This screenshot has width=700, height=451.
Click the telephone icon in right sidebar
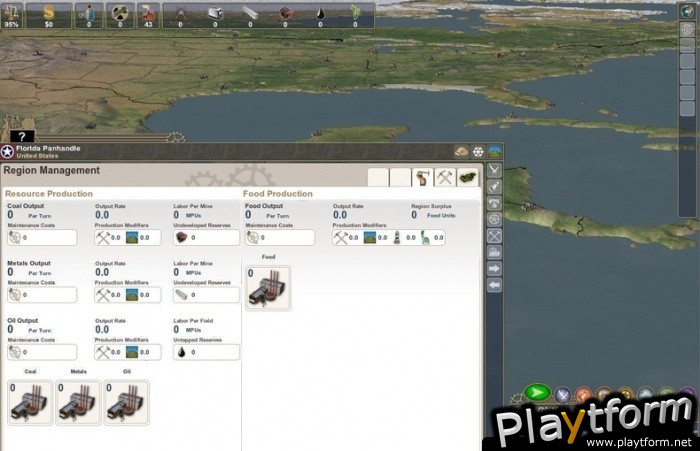pos(494,202)
